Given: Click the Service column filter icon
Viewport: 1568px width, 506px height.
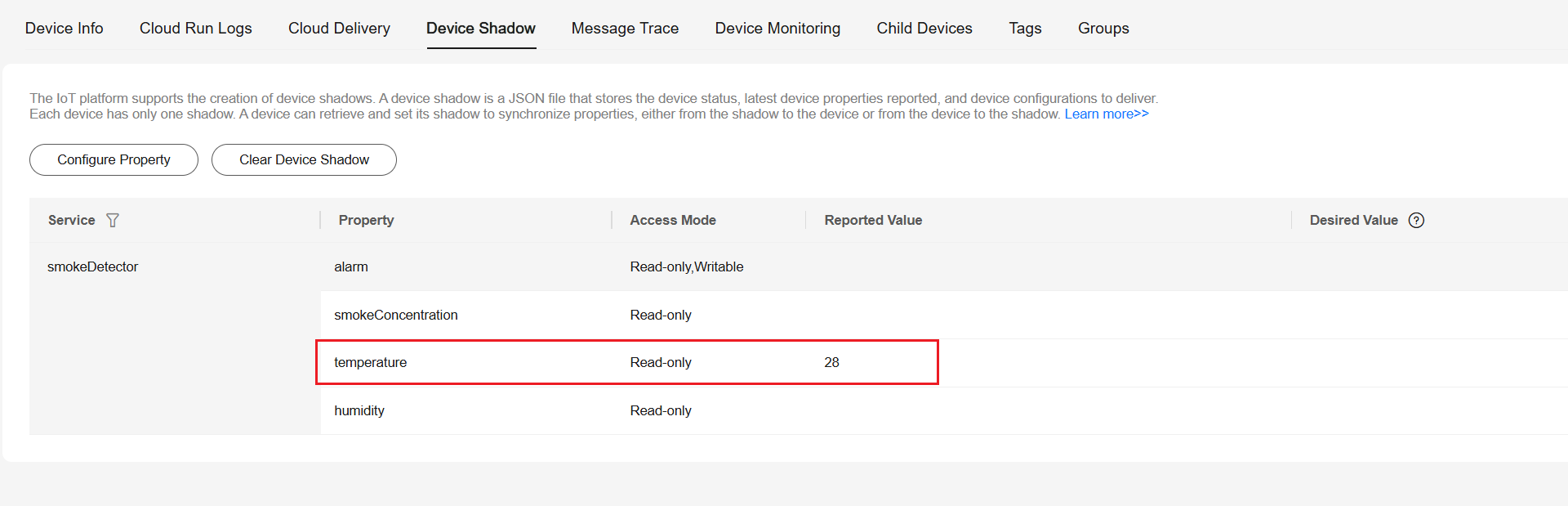Looking at the screenshot, I should coord(113,220).
